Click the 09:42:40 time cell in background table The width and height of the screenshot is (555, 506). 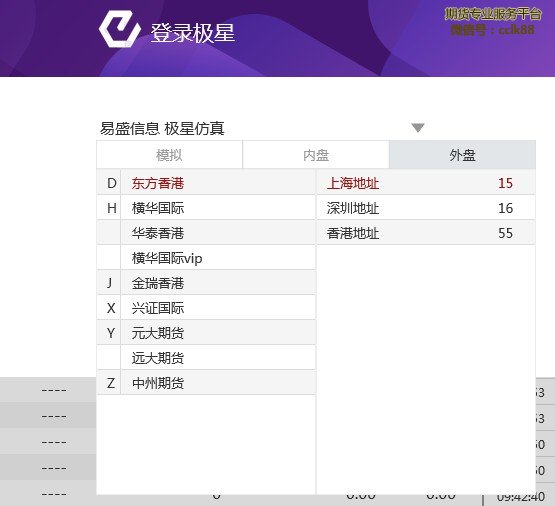[521, 498]
